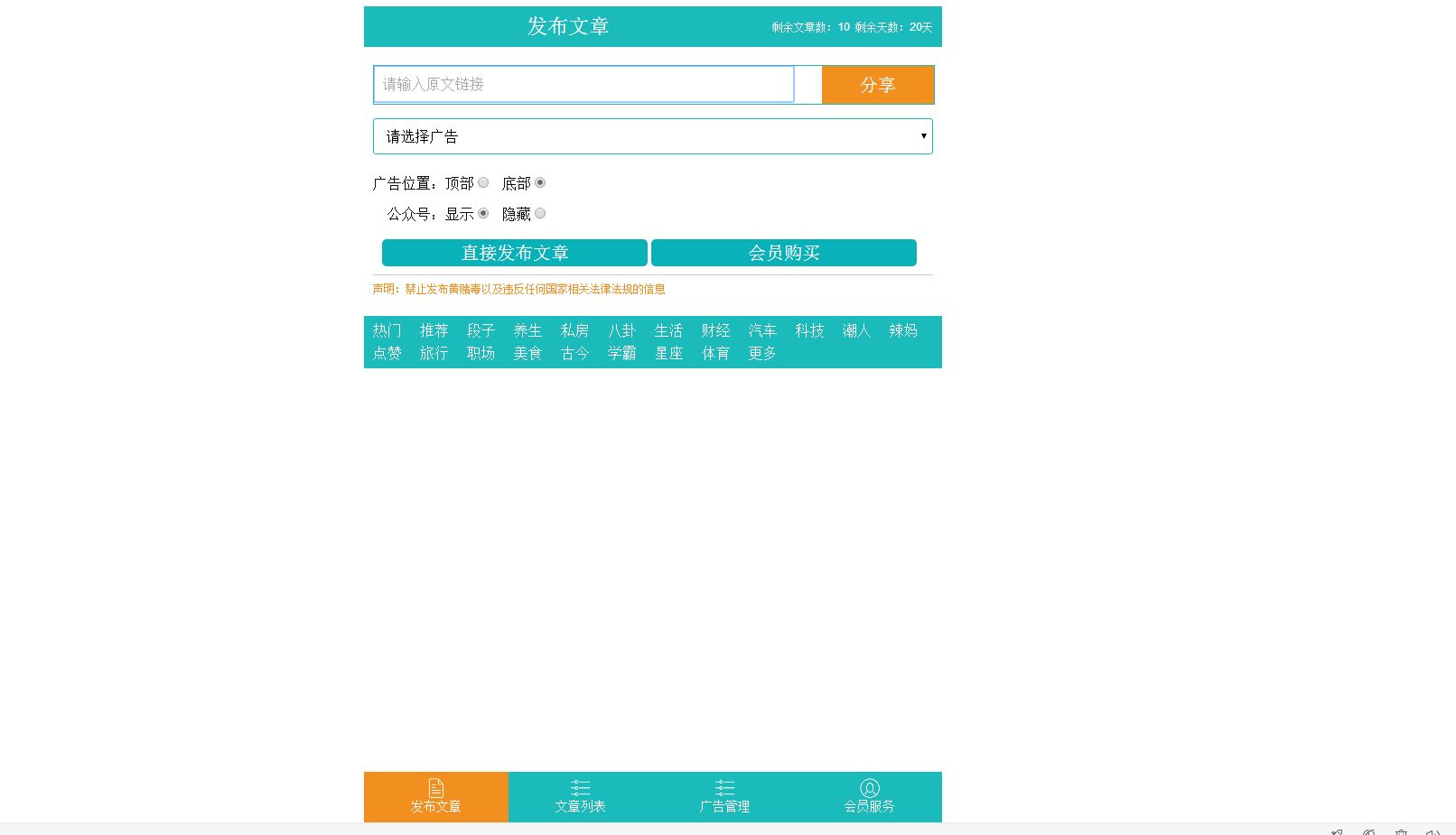The width and height of the screenshot is (1456, 835).
Task: Pick the 科技 category
Action: tap(810, 330)
